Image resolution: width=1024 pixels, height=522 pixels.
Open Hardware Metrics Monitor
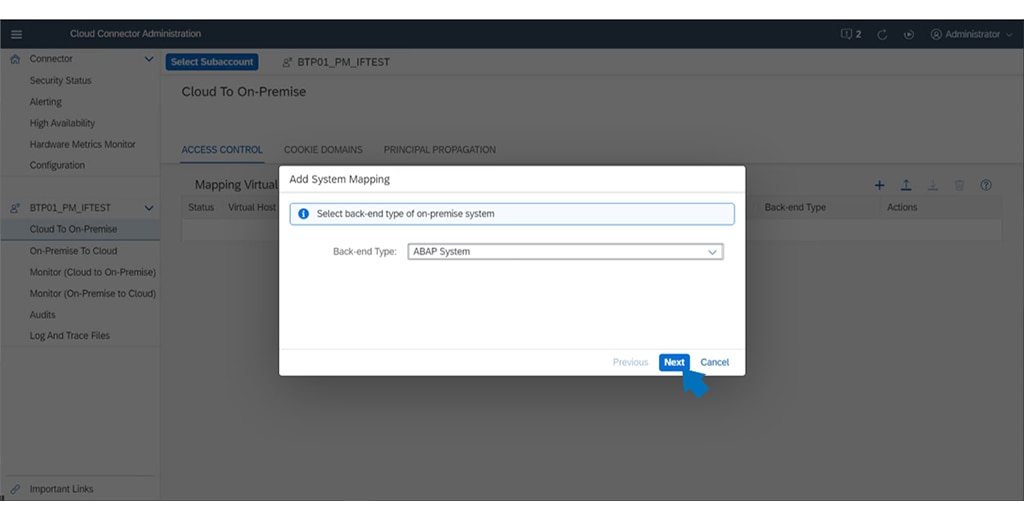82,144
